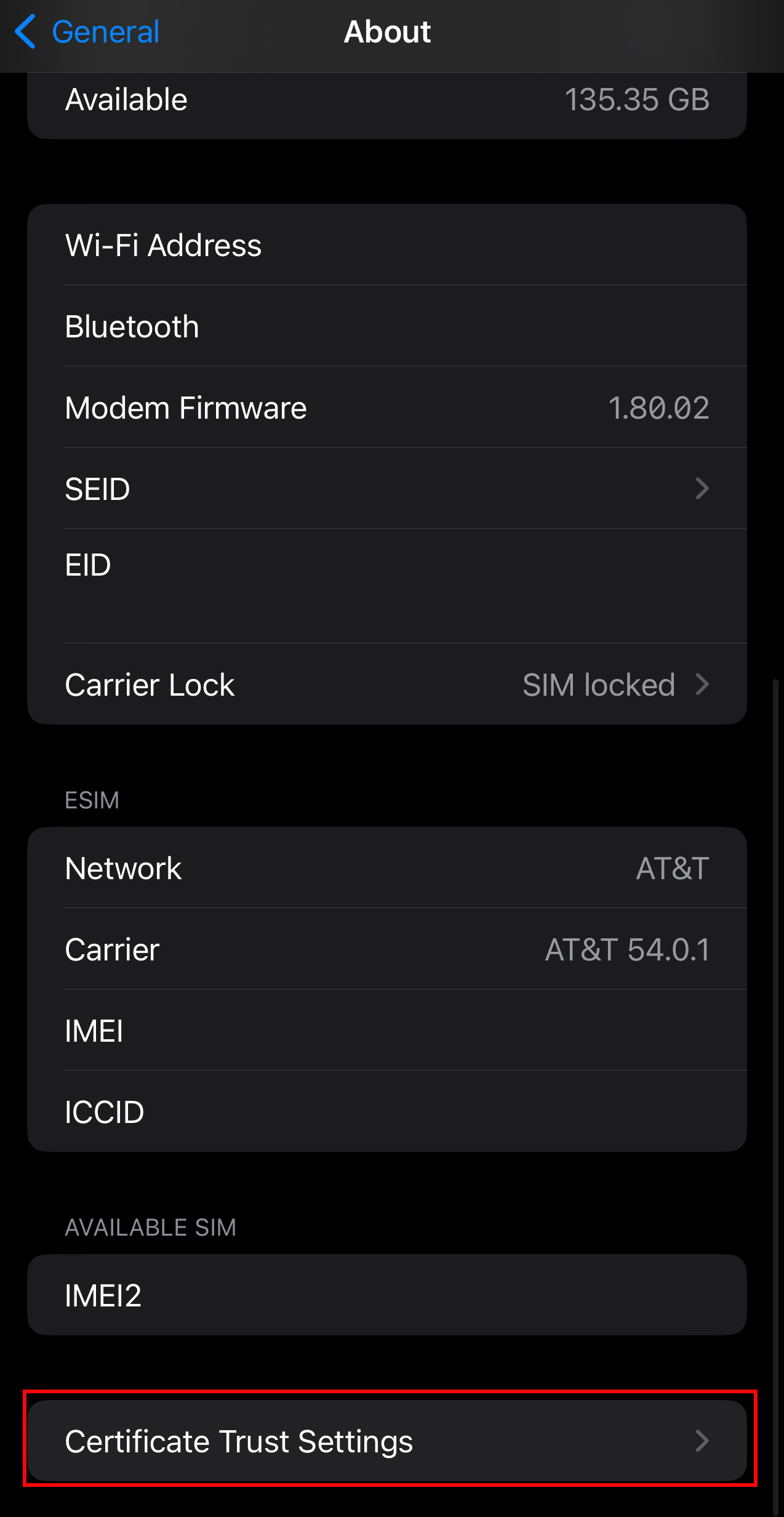Tap the Carrier AT&T 54.0.1 row
Screen dimensions: 784x1517
(386, 949)
